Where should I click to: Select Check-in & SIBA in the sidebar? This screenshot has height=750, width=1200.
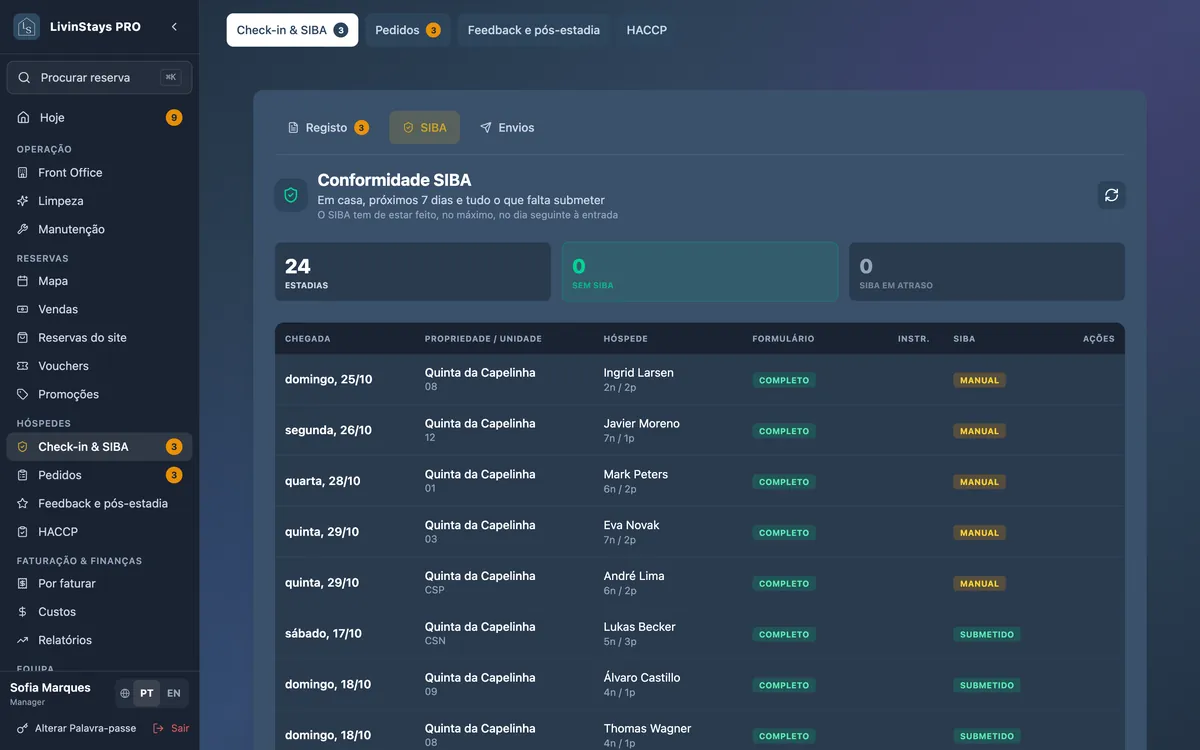point(99,447)
